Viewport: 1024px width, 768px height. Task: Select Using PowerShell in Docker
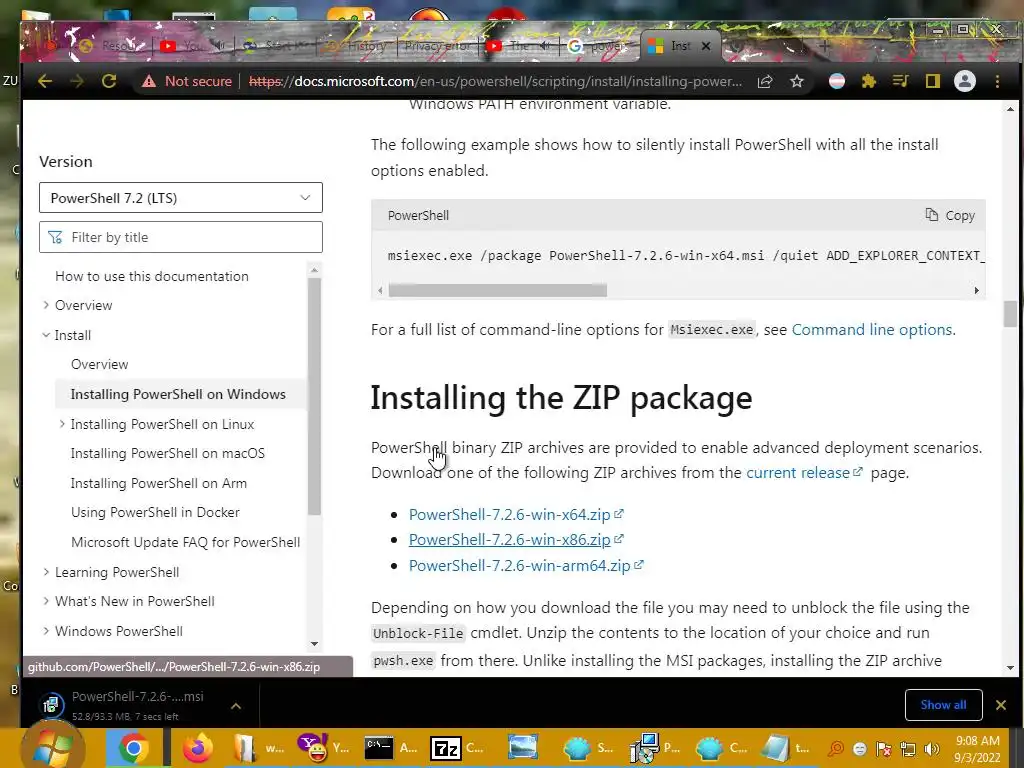tap(155, 512)
